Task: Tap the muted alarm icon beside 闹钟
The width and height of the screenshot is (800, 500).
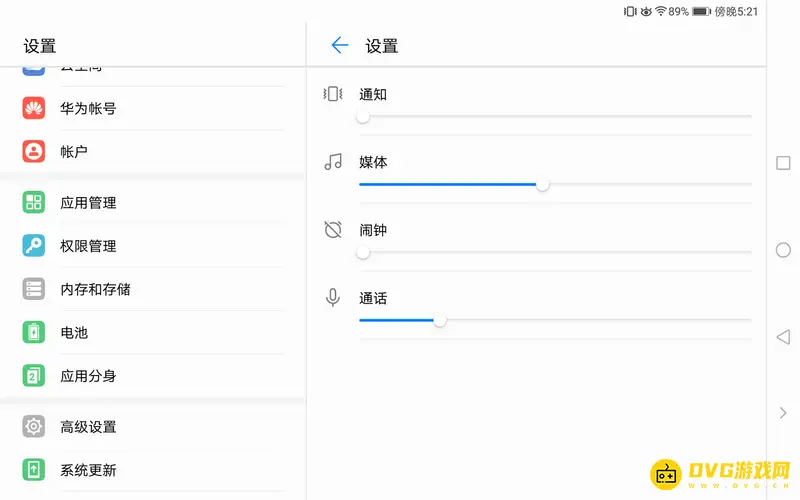Action: tap(333, 230)
